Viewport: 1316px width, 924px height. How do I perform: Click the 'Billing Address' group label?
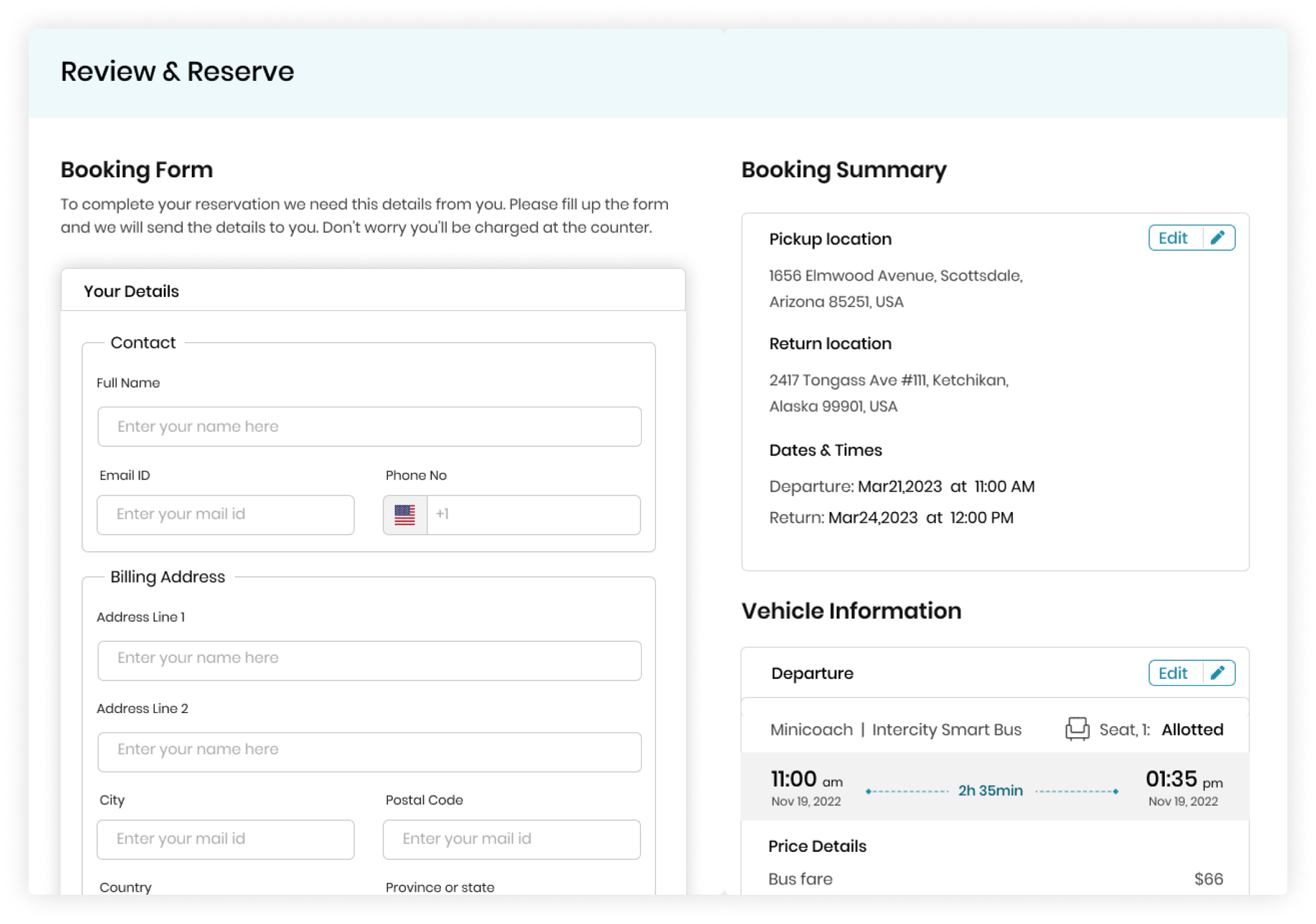click(167, 577)
